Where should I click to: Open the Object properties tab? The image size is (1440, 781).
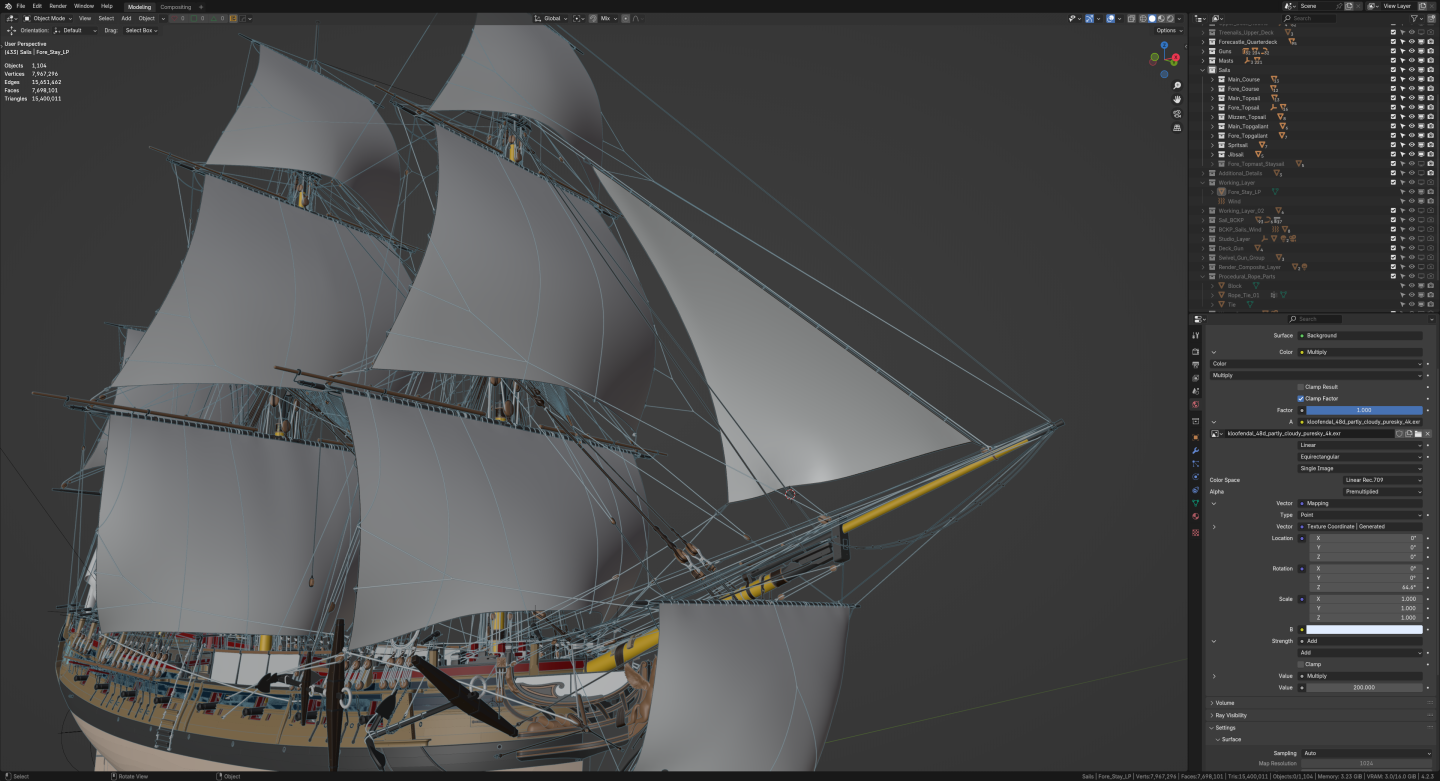[1195, 437]
